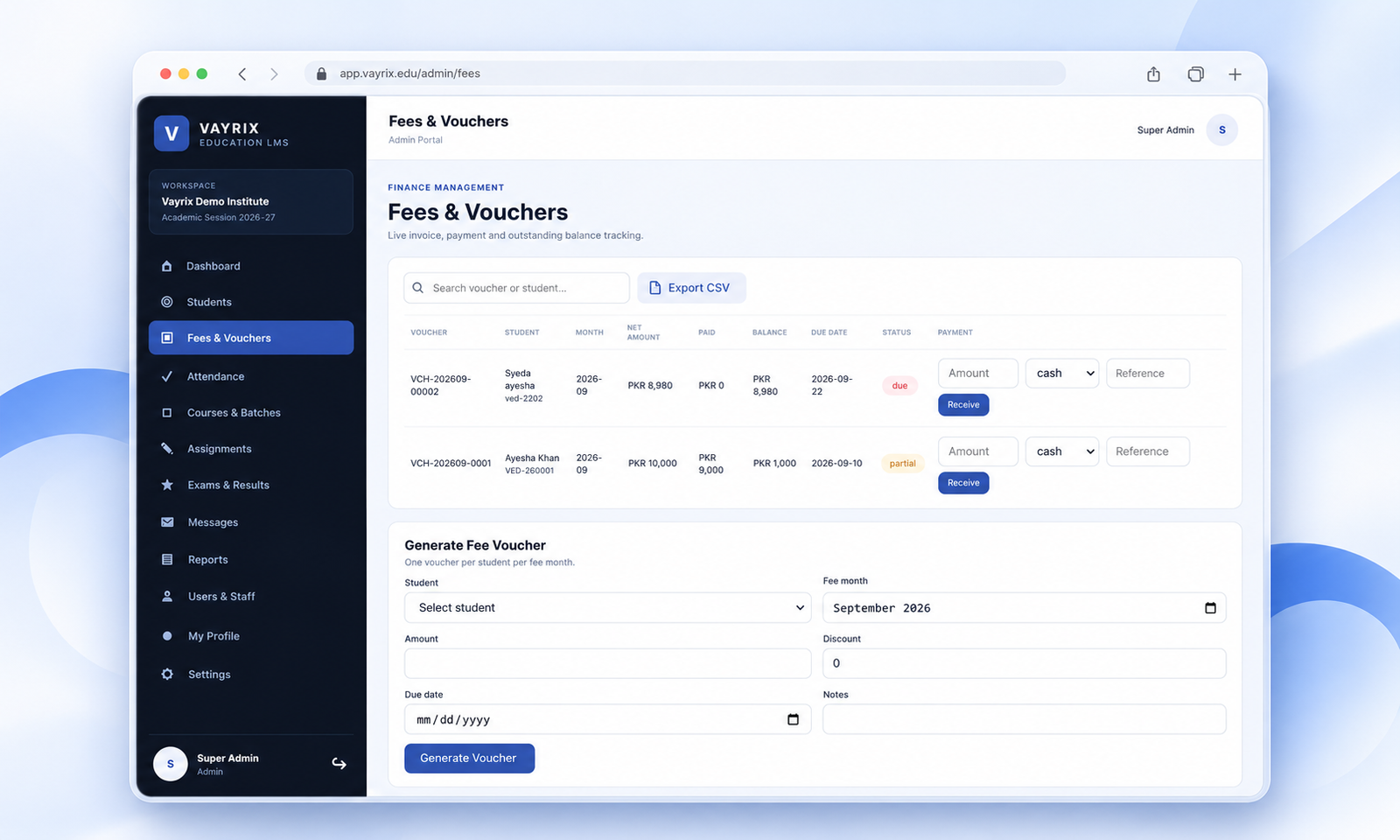Click the browser address bar app.vayrix.edu/admin/fees

tap(685, 73)
